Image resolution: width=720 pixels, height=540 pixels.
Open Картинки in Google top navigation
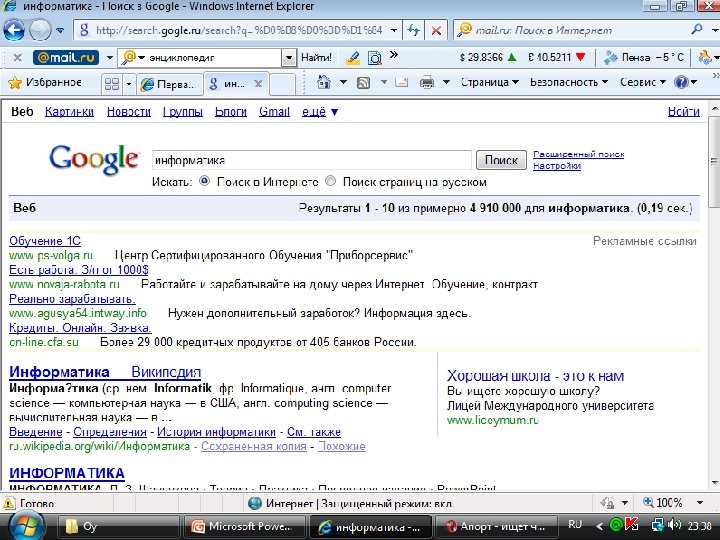tap(69, 112)
